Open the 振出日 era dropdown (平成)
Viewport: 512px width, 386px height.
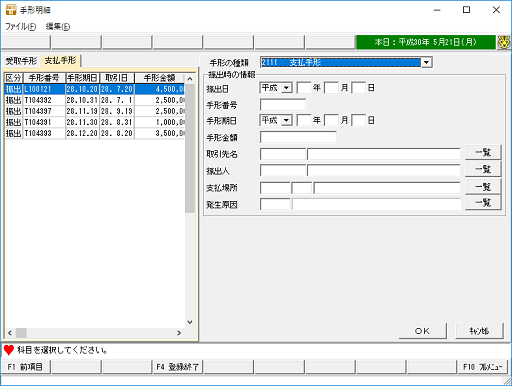(286, 88)
